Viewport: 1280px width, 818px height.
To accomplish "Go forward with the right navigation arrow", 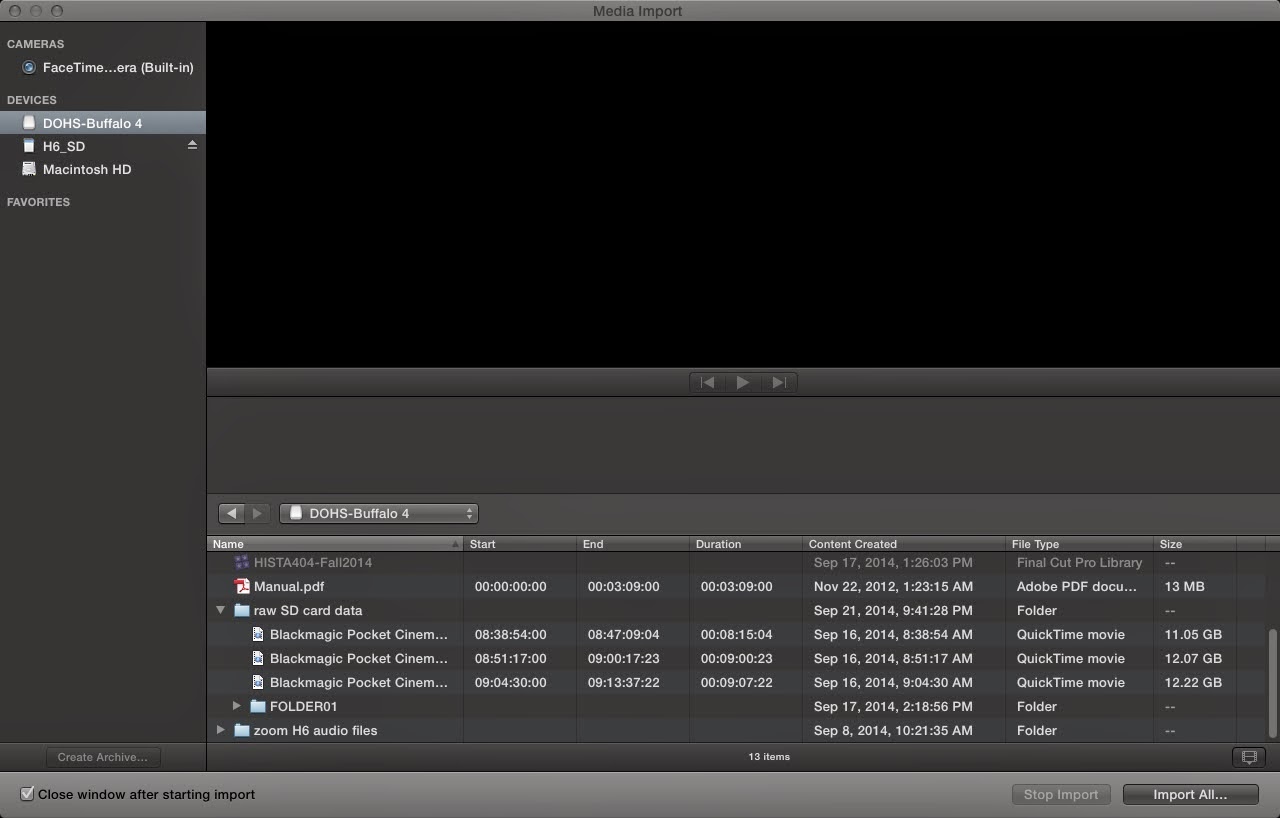I will point(258,513).
